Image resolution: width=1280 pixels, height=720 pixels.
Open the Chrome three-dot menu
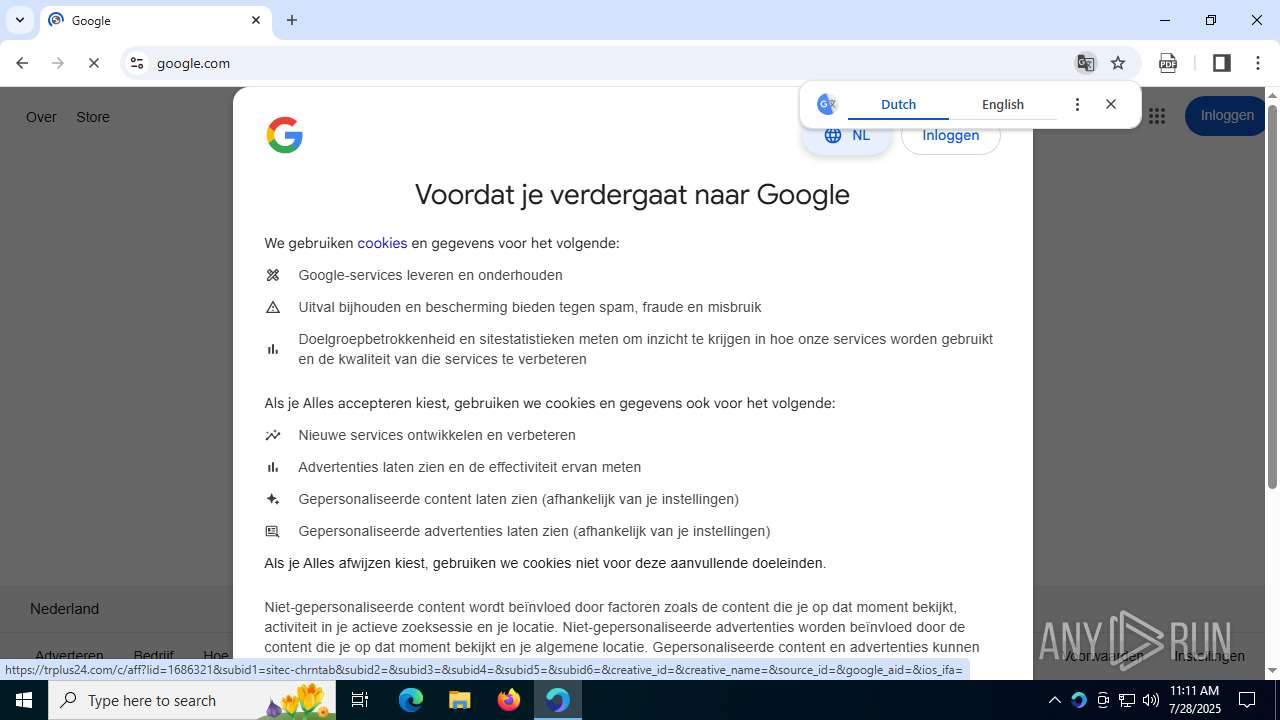click(x=1258, y=63)
